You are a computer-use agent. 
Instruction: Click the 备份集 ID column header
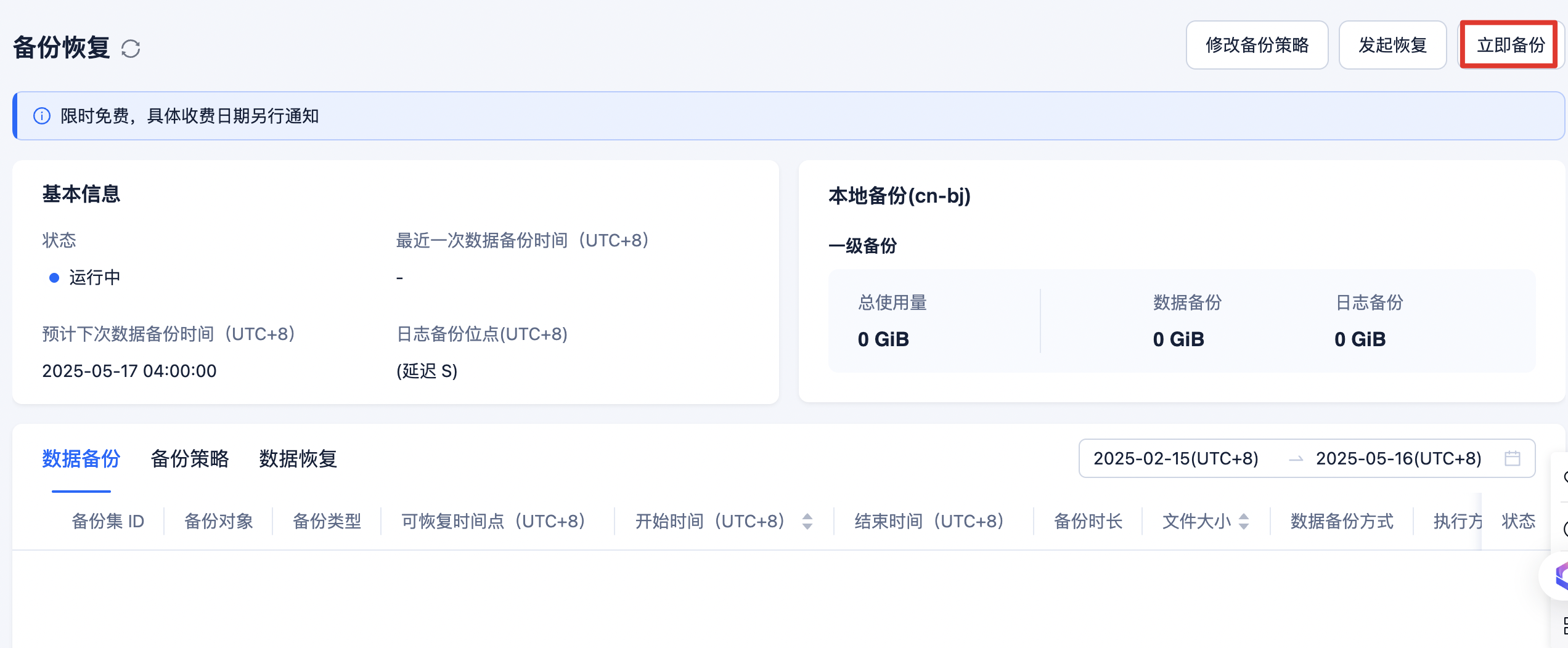click(108, 521)
